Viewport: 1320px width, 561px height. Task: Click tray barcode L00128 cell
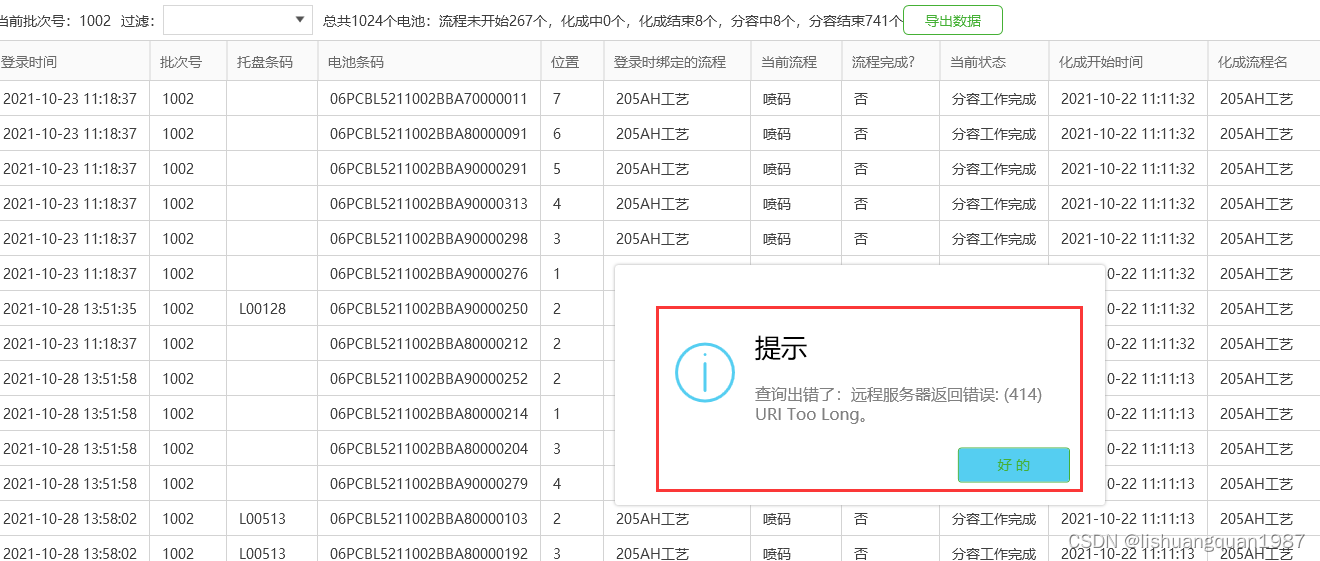point(262,309)
